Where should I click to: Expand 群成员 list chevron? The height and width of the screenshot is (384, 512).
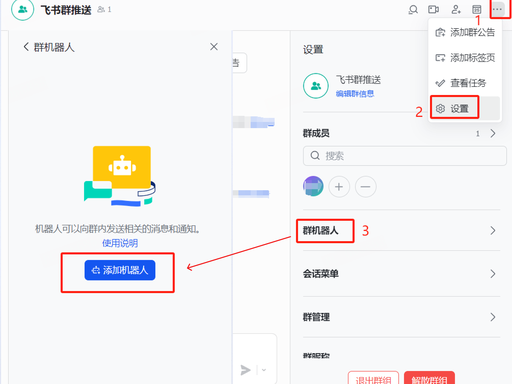pyautogui.click(x=493, y=133)
